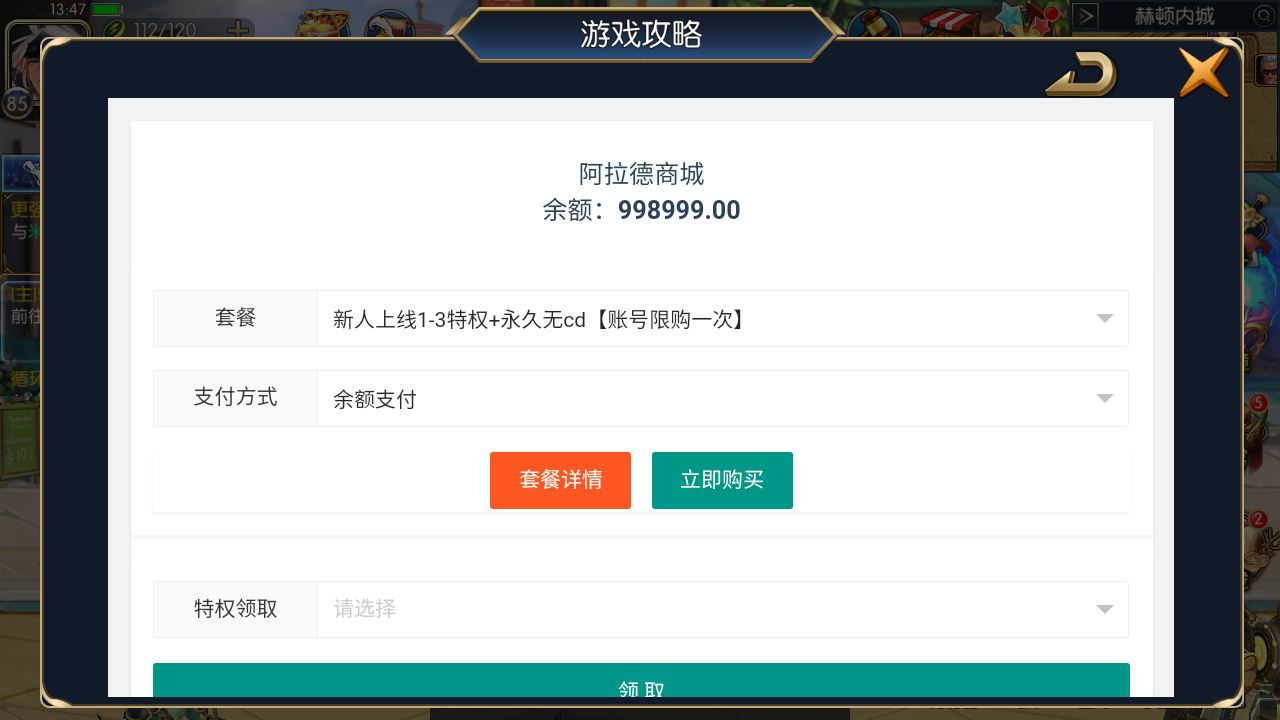Click the 游戏攻略 title banner
This screenshot has height=720, width=1280.
click(642, 35)
